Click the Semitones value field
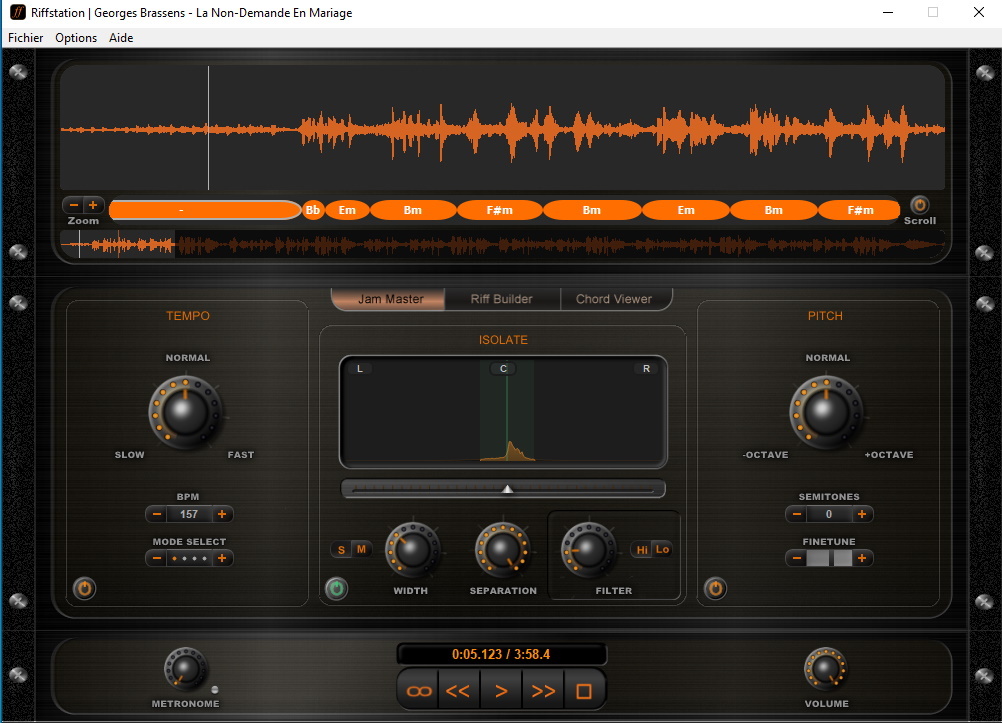The image size is (1002, 723). click(x=829, y=514)
